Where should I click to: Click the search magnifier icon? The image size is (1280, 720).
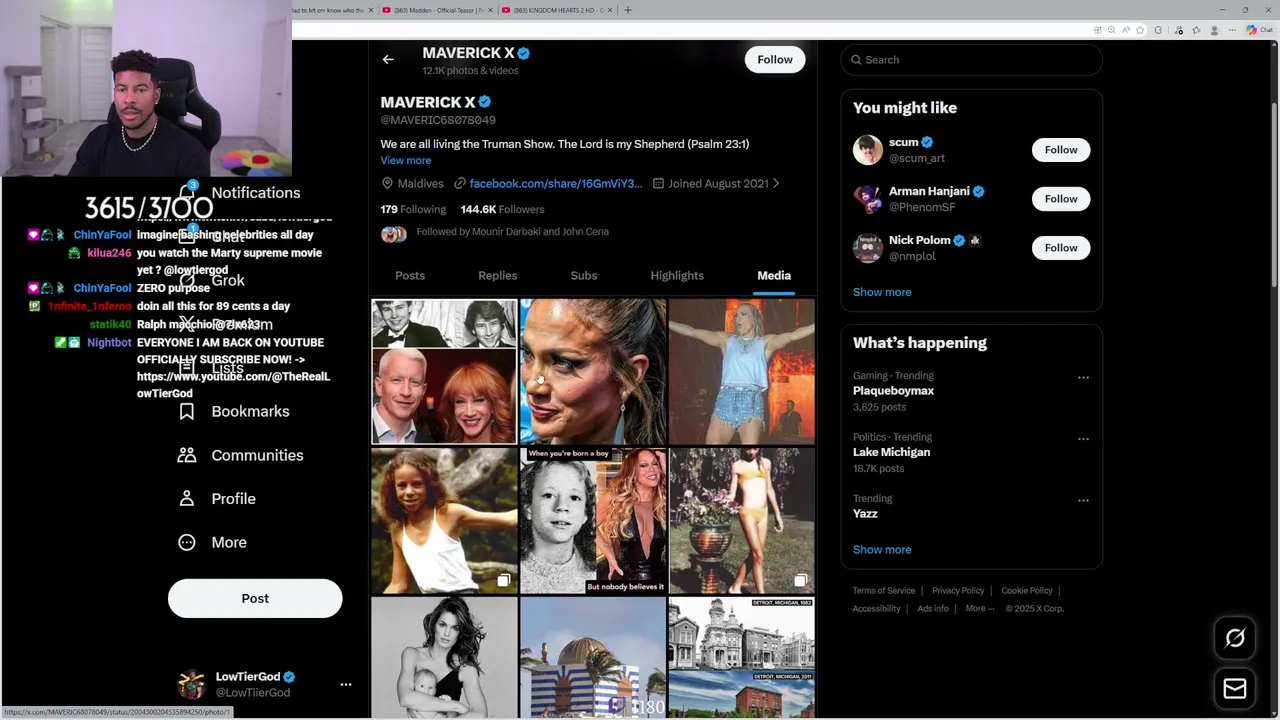[856, 60]
